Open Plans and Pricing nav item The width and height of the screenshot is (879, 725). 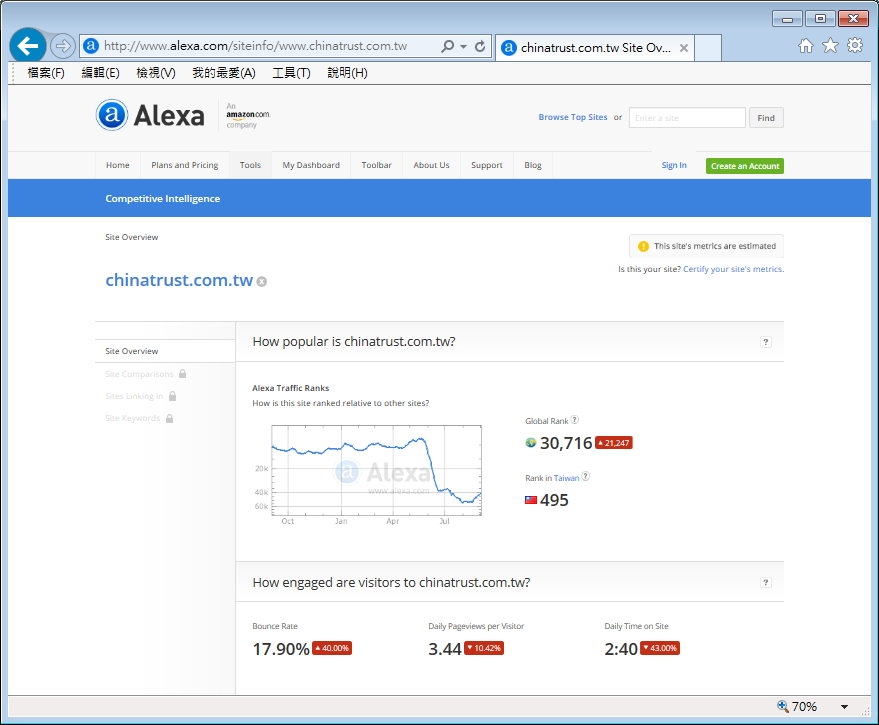click(x=184, y=165)
